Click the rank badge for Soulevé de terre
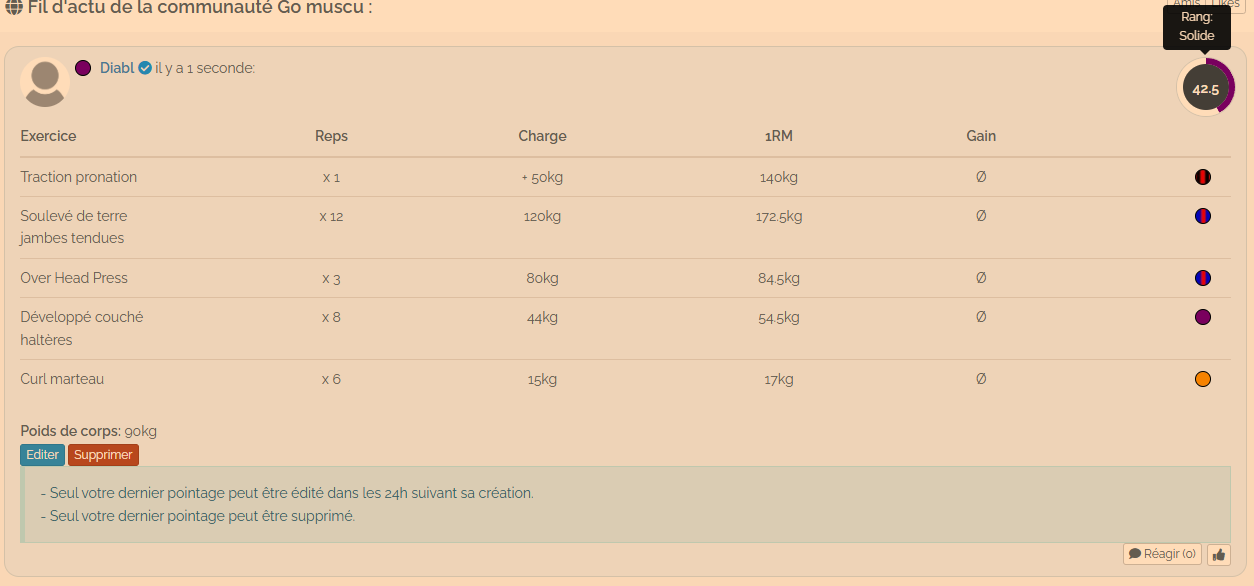1254x586 pixels. pyautogui.click(x=1203, y=216)
